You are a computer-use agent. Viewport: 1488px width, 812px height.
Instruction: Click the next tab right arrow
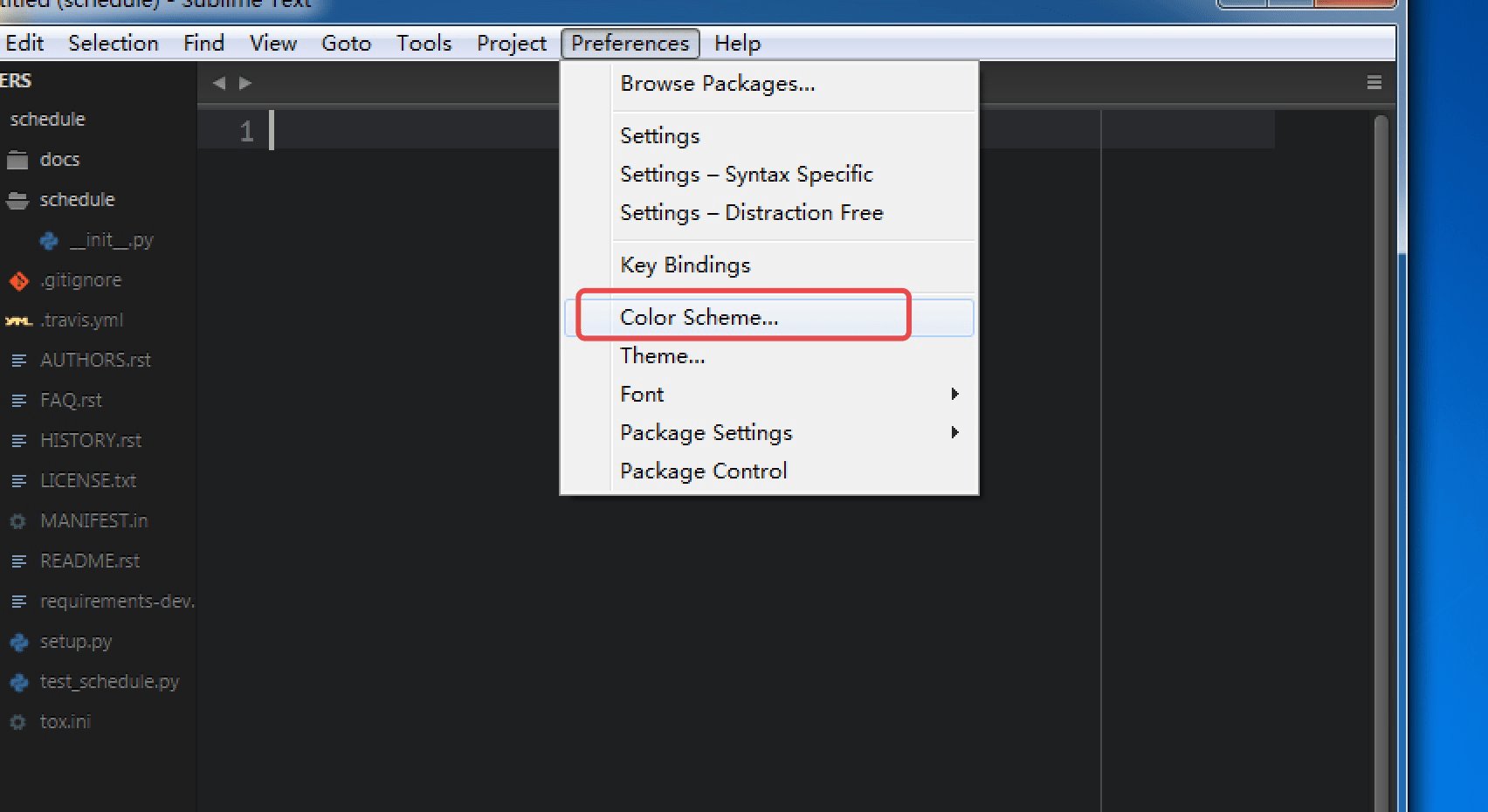click(245, 83)
